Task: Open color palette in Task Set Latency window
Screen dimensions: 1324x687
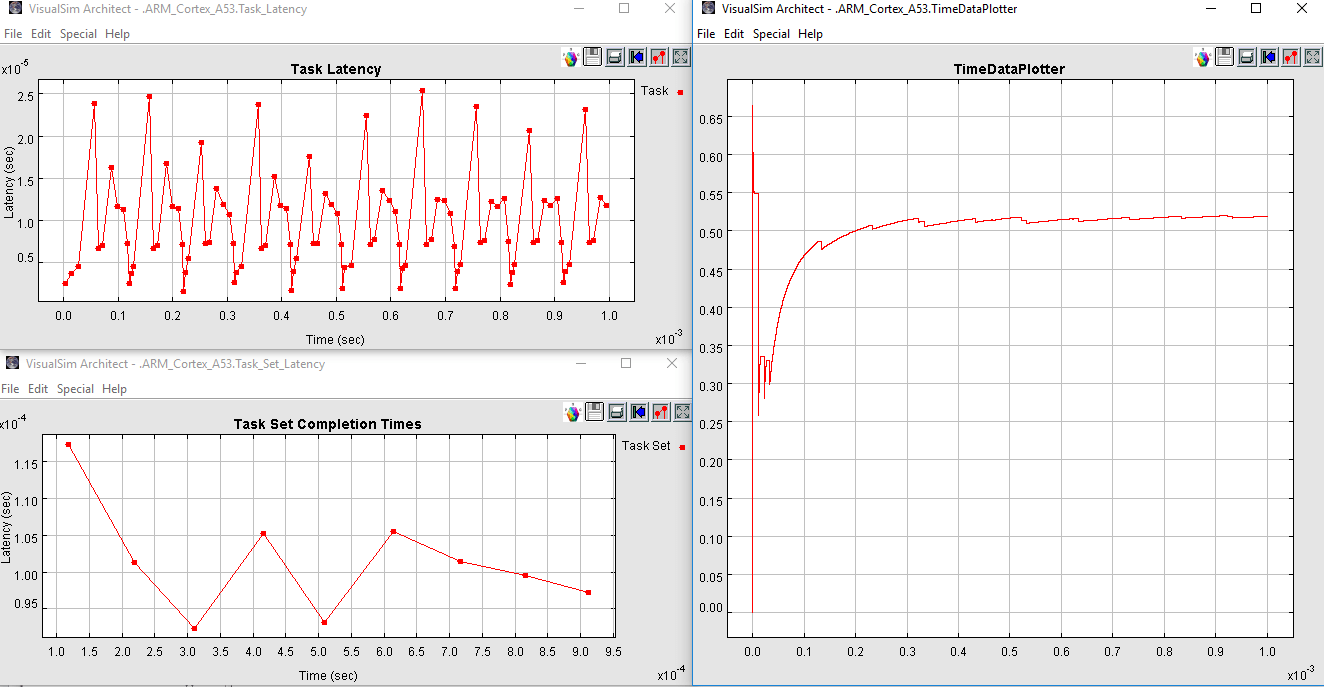Action: coord(573,412)
